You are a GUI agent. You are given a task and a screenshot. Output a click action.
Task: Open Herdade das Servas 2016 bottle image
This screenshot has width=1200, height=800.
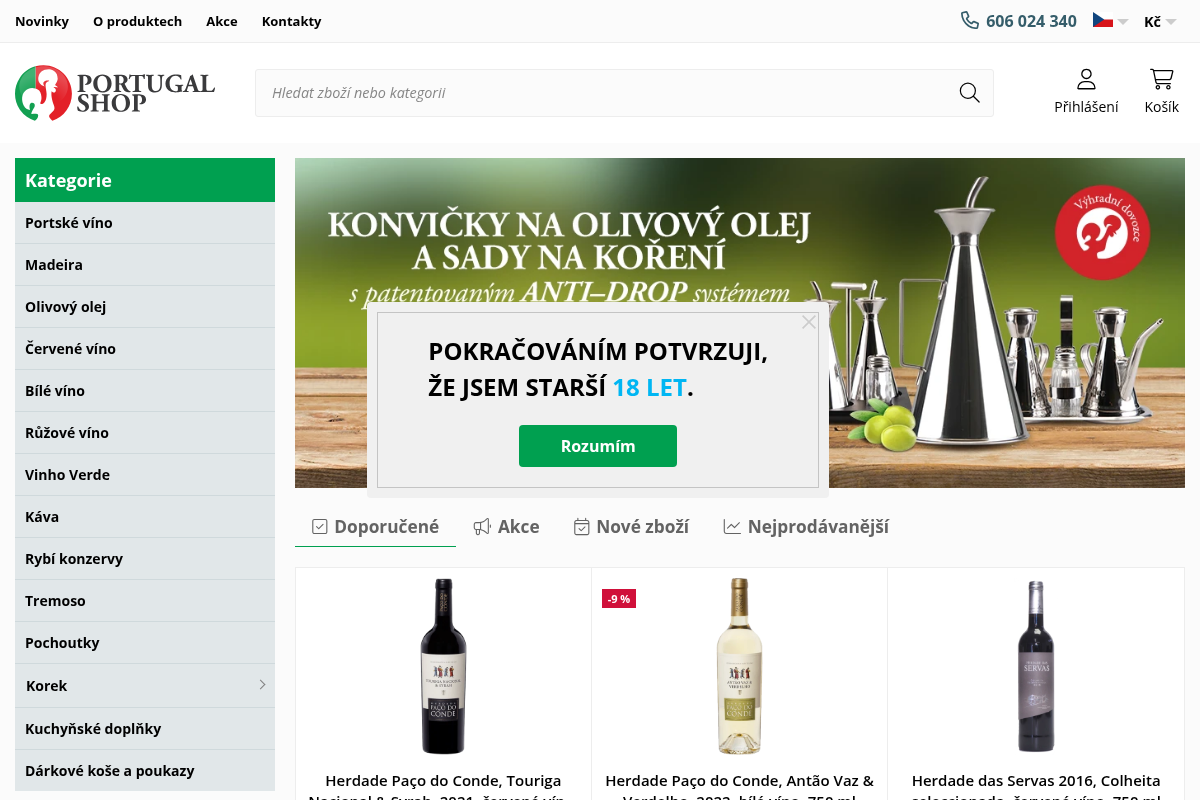(x=1036, y=666)
